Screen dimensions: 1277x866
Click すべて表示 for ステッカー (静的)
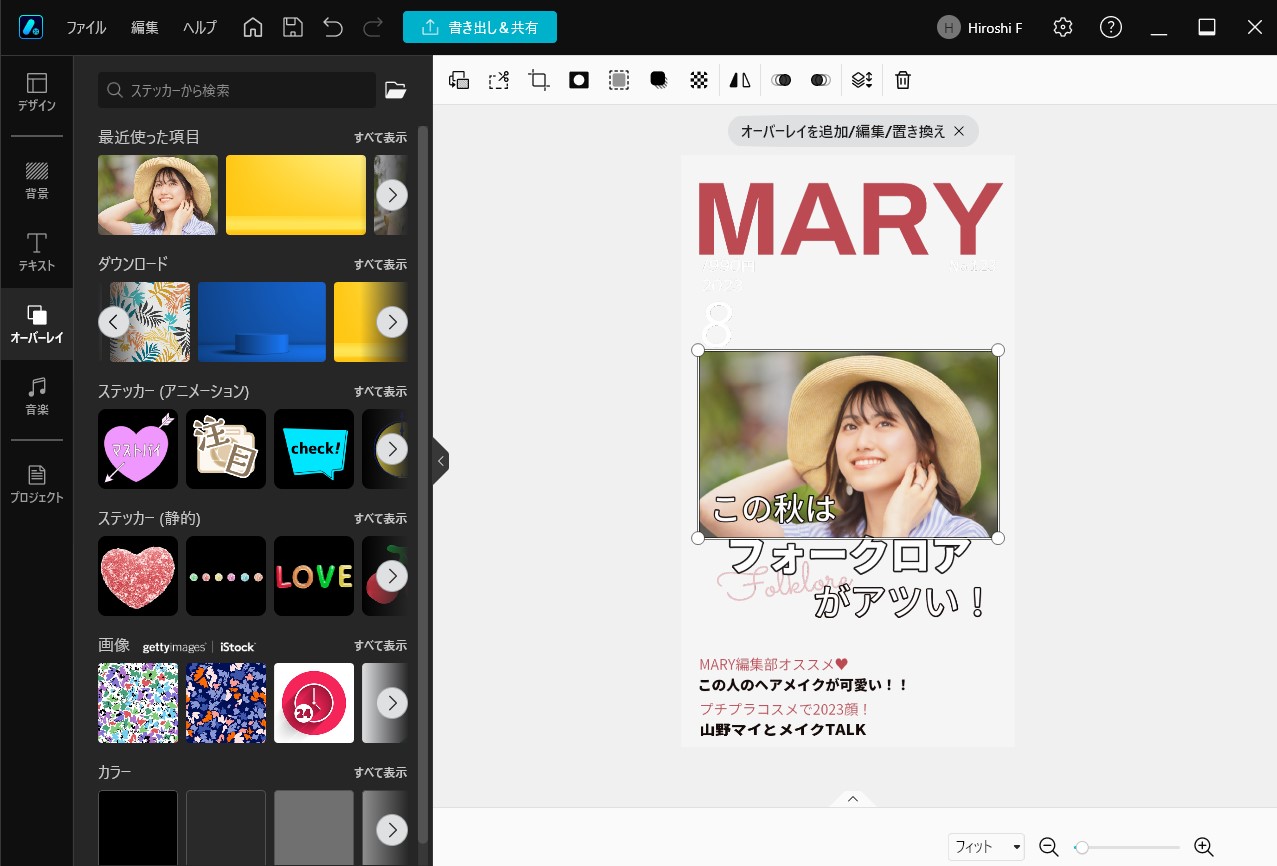[380, 519]
